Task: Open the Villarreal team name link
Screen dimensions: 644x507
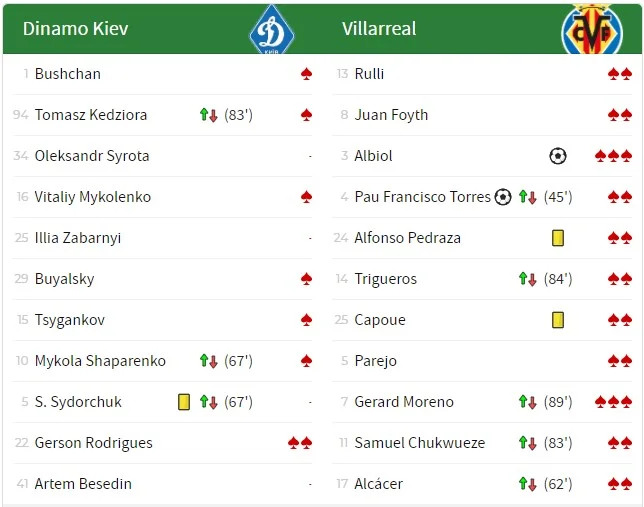Action: coord(379,28)
